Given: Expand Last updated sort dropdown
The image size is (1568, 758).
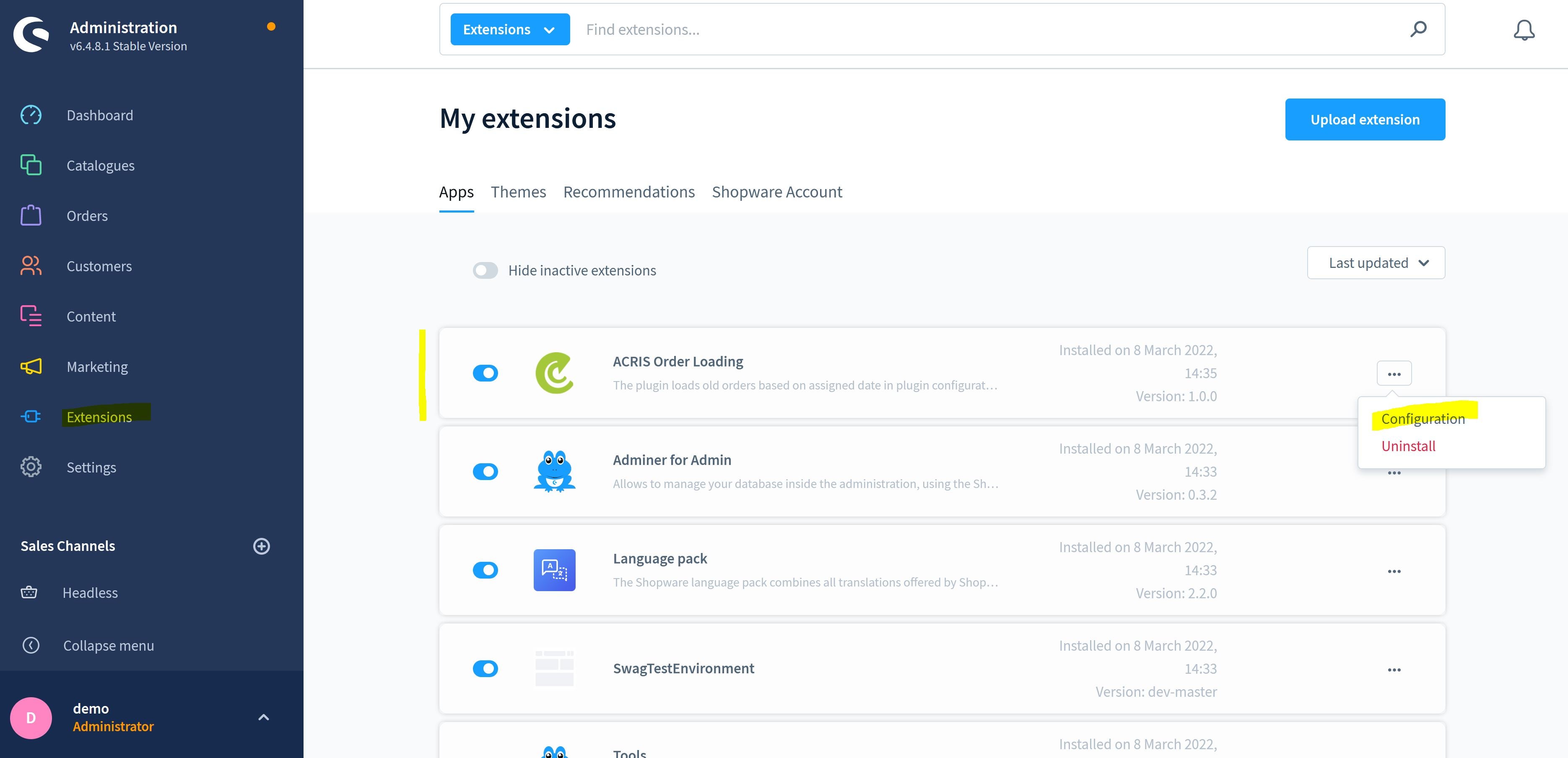Looking at the screenshot, I should (x=1376, y=262).
